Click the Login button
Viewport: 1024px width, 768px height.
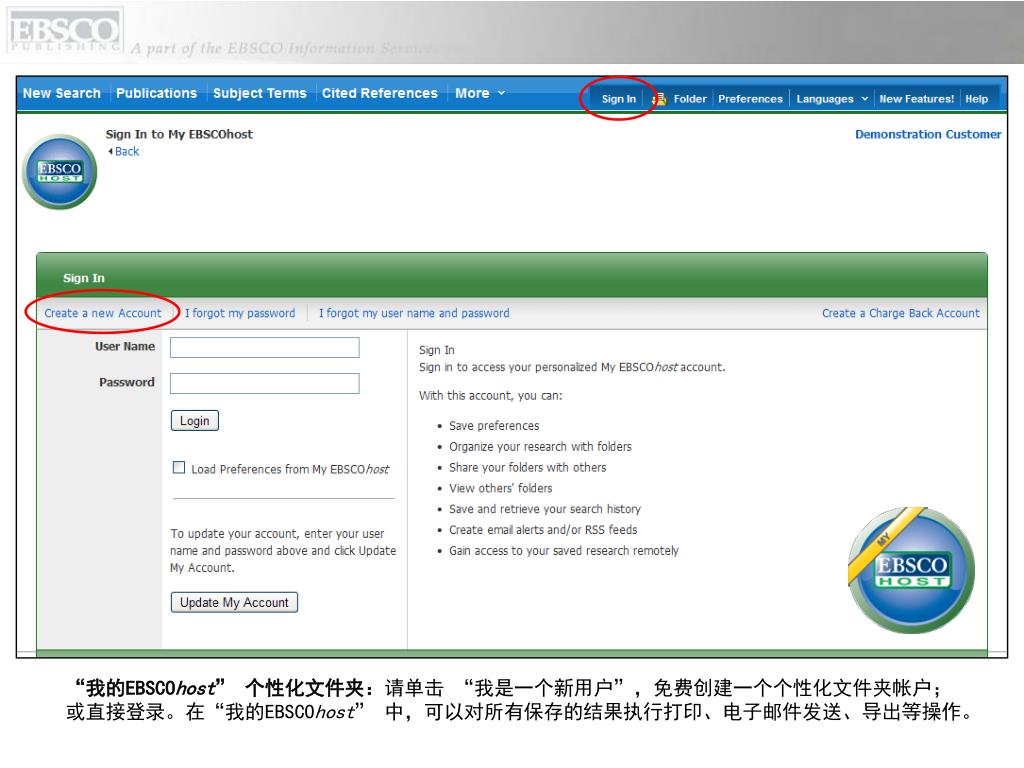pyautogui.click(x=195, y=421)
